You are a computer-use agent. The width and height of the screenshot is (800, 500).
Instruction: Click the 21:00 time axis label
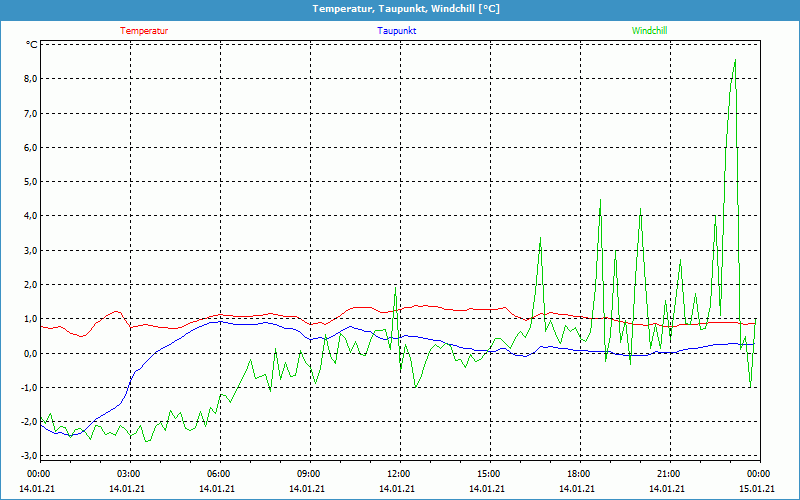click(668, 474)
